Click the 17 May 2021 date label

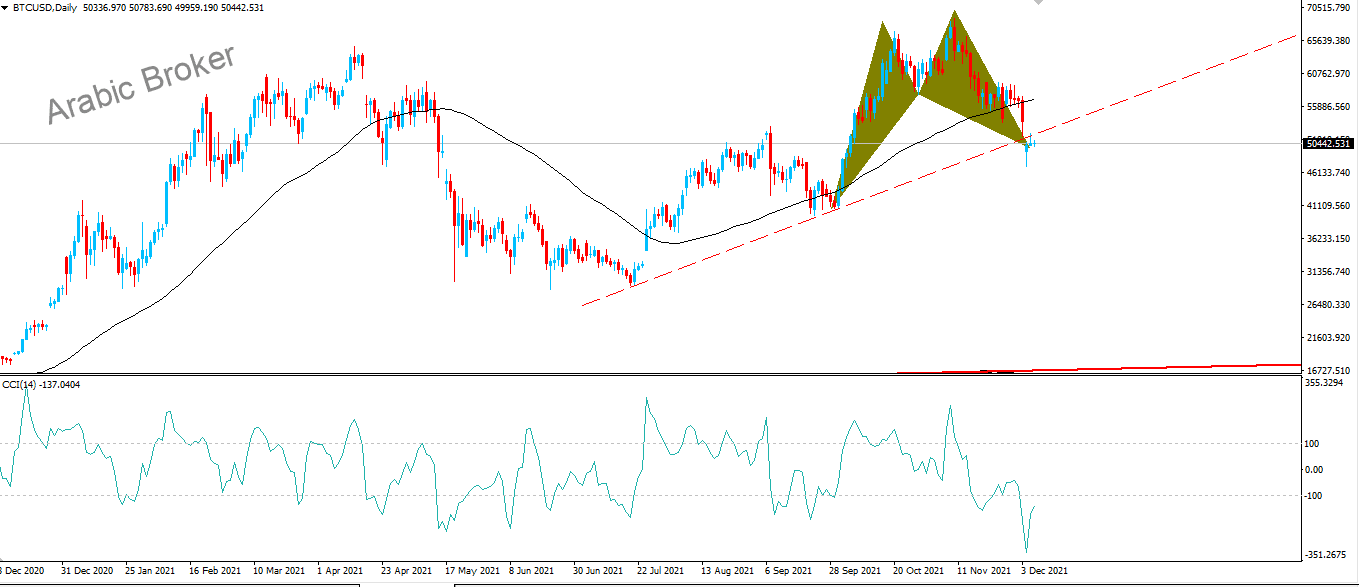coord(471,570)
